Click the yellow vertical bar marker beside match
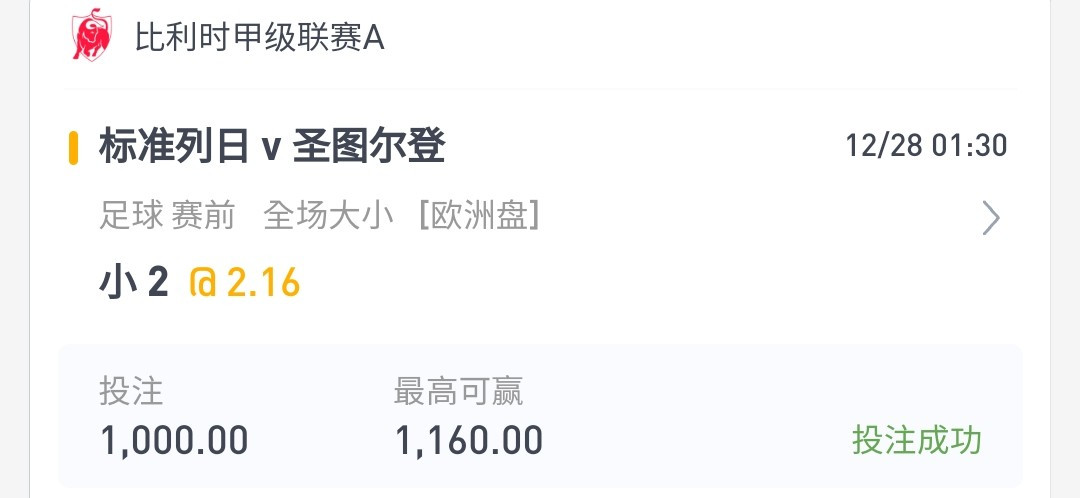 pyautogui.click(x=73, y=147)
